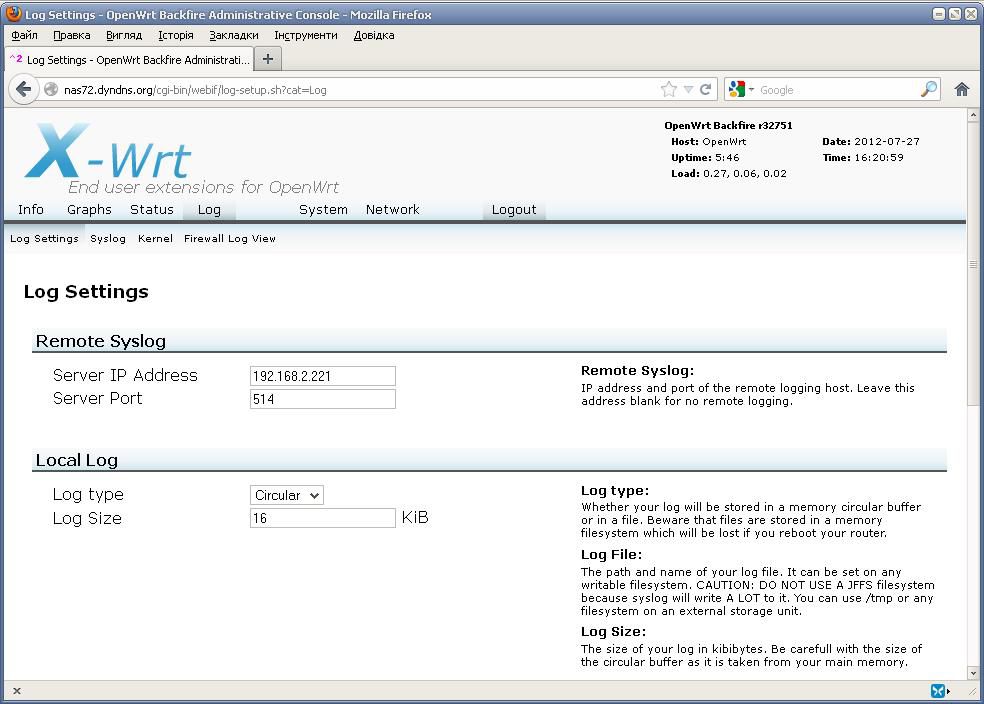
Task: Click the Logout button
Action: click(514, 209)
